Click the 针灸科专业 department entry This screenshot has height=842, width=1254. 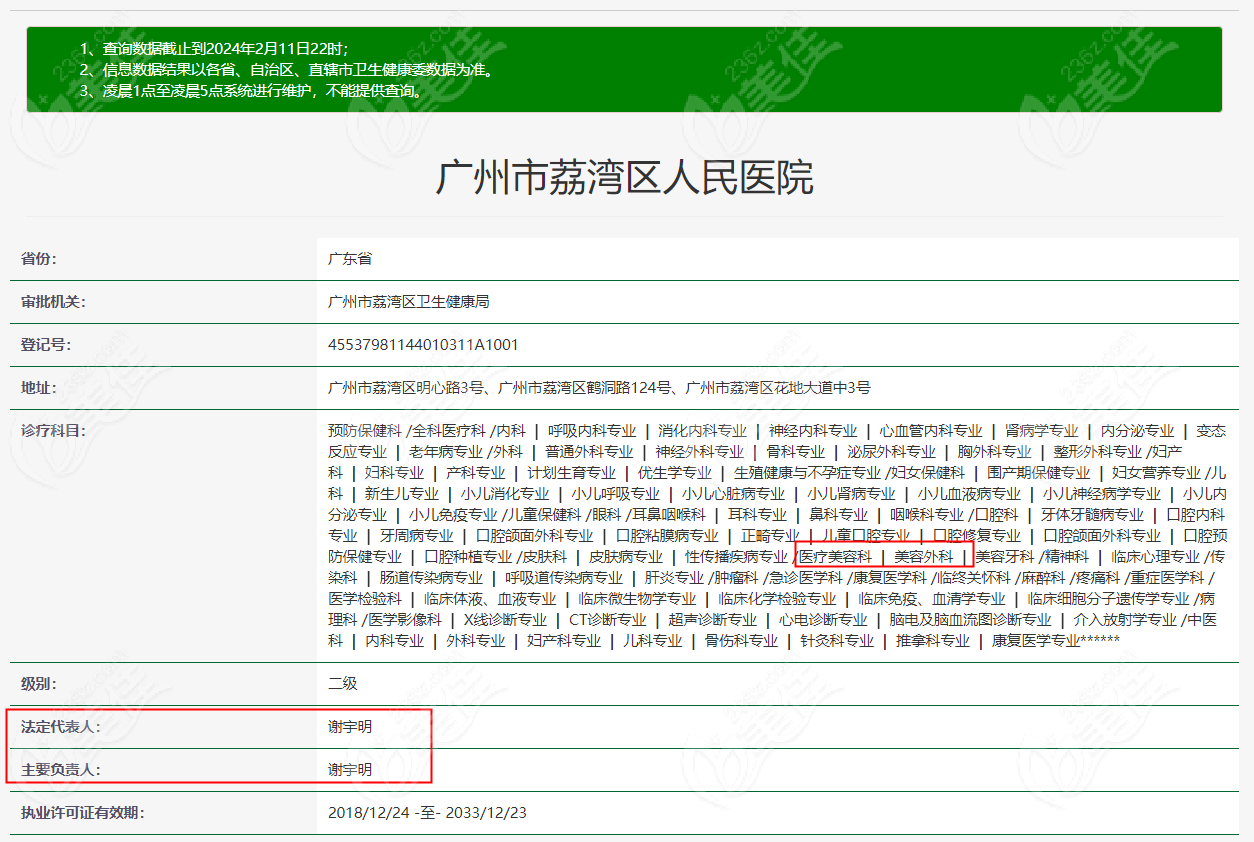[836, 641]
